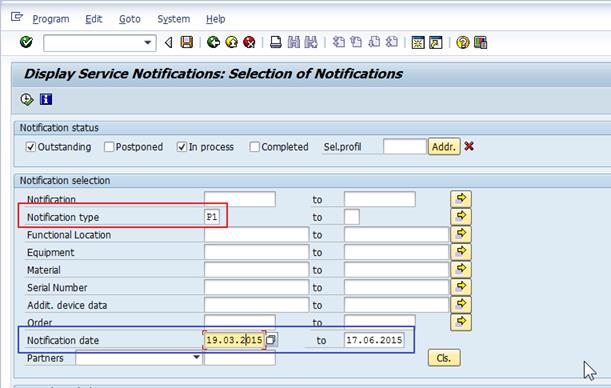The width and height of the screenshot is (611, 388).
Task: Open multiple selection for Addit. device data
Action: click(x=461, y=304)
